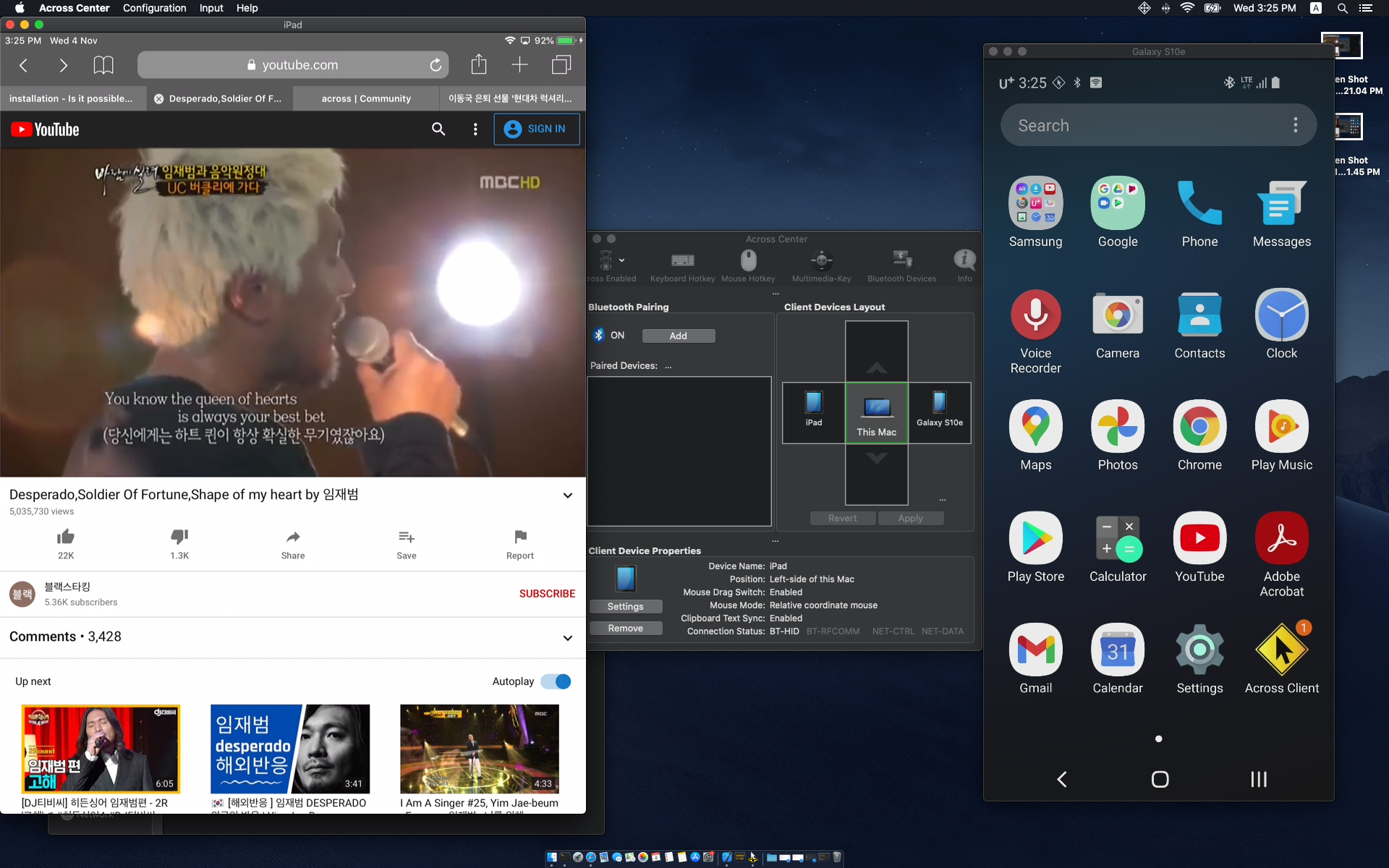Click the iPad thumbnail in Client Devices Layout
Viewport: 1389px width, 868px height.
pos(813,408)
